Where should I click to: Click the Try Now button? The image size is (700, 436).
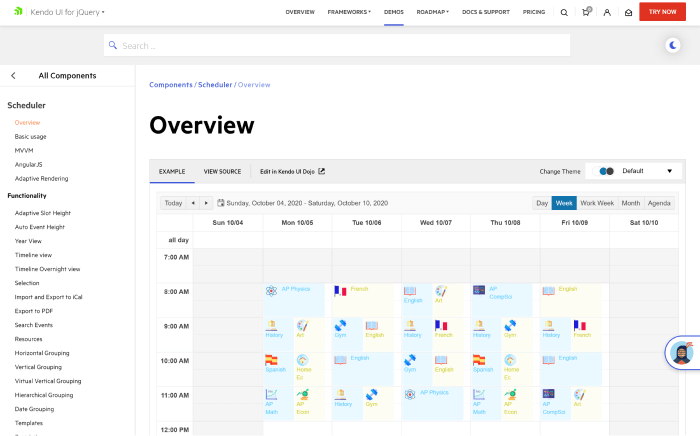(662, 12)
